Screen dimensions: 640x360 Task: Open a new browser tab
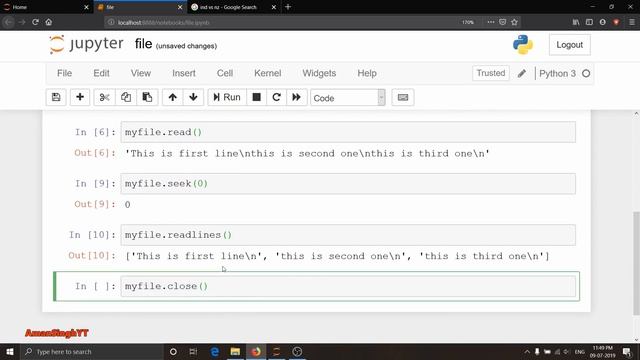288,7
